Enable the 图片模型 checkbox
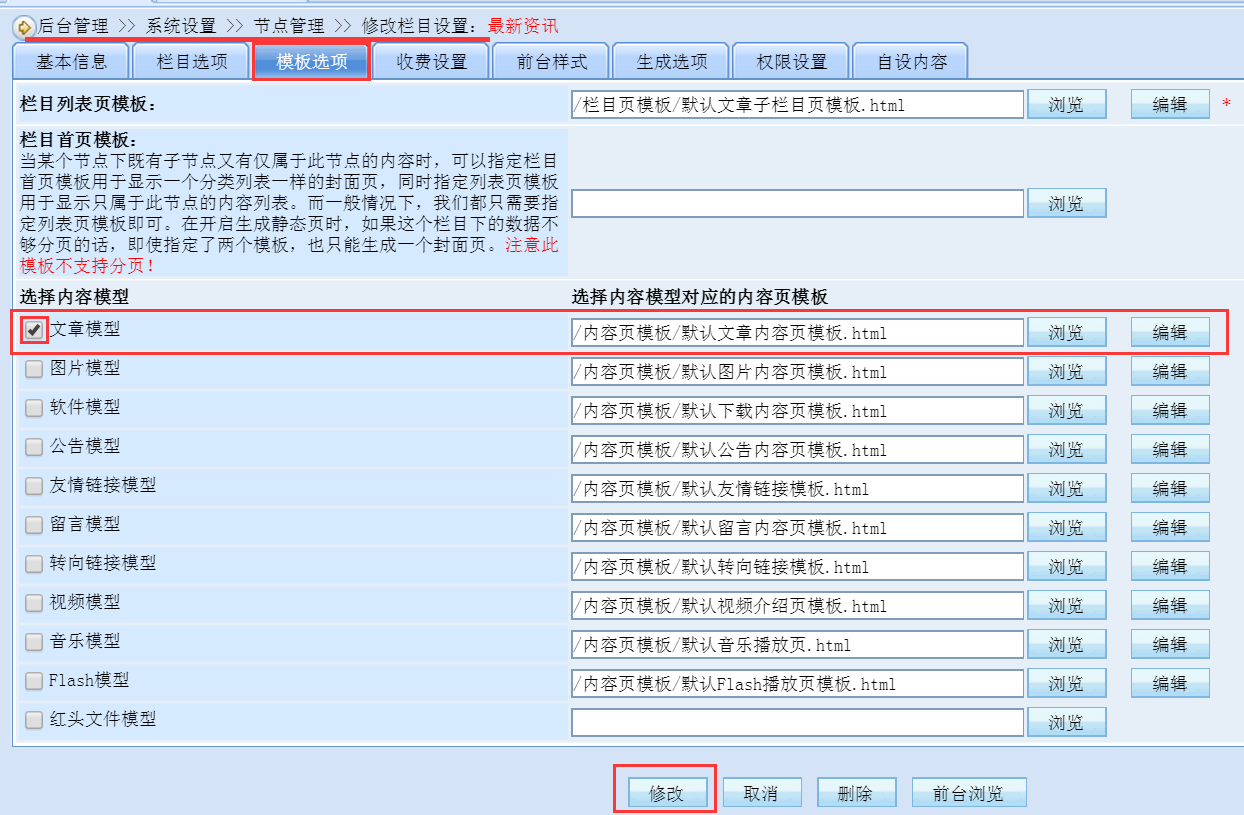This screenshot has height=815, width=1244. pyautogui.click(x=34, y=369)
